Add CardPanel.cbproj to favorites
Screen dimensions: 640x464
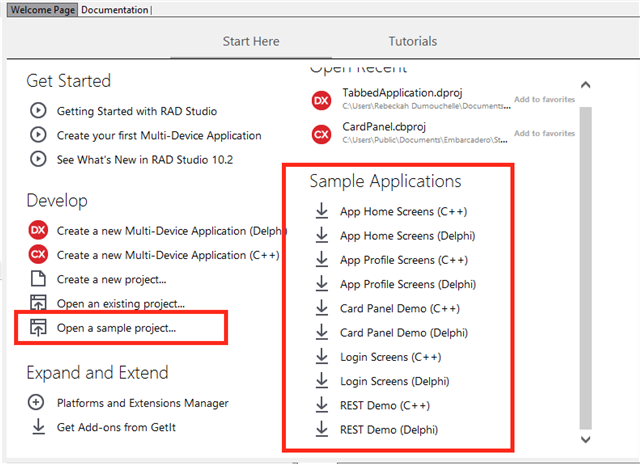[x=544, y=133]
